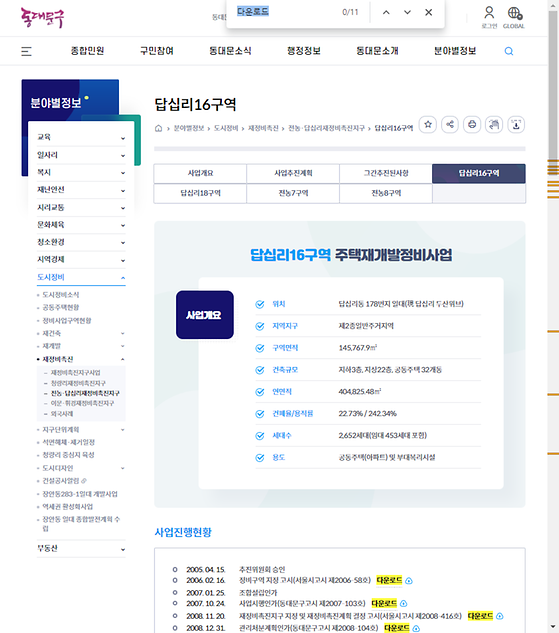
Task: Open the 분야별정보 top menu
Action: pyautogui.click(x=455, y=51)
